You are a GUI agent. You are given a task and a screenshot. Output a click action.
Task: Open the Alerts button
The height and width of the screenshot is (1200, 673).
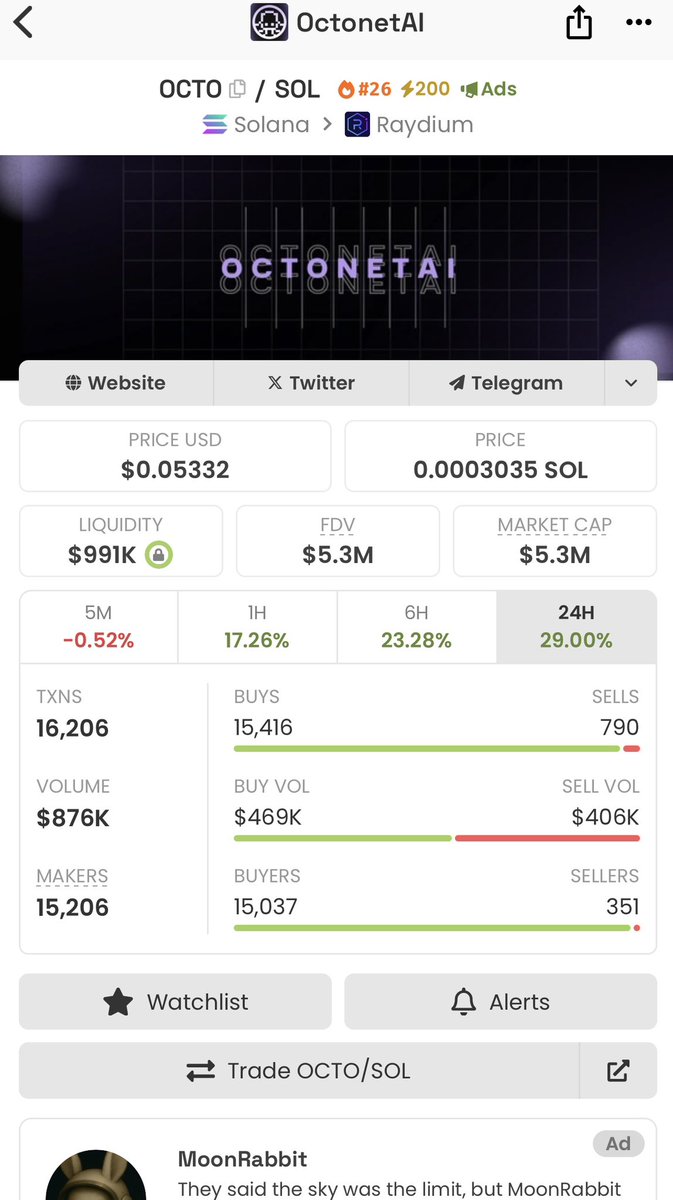(x=501, y=1002)
